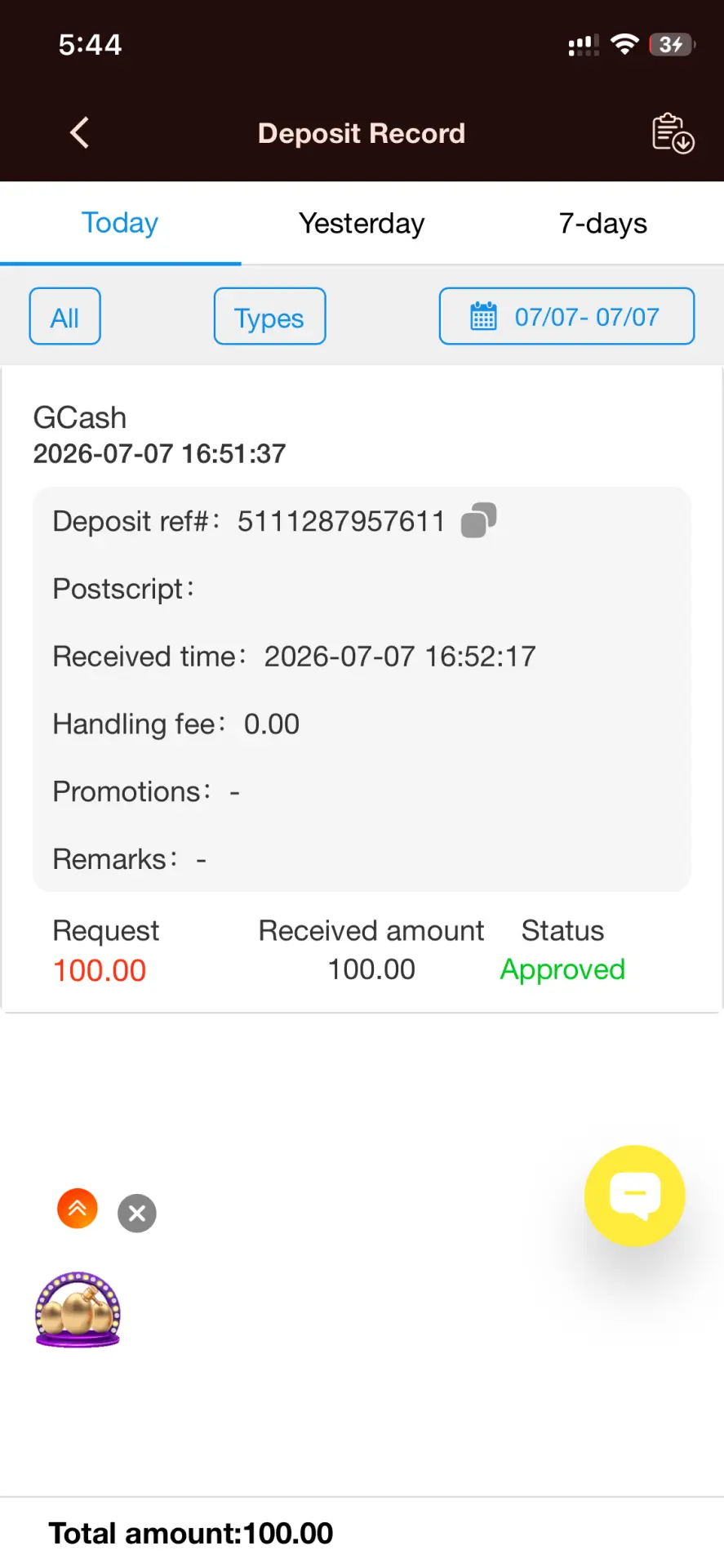Tap the Request amount 100.00 in red
Viewport: 724px width, 1568px height.
[100, 970]
